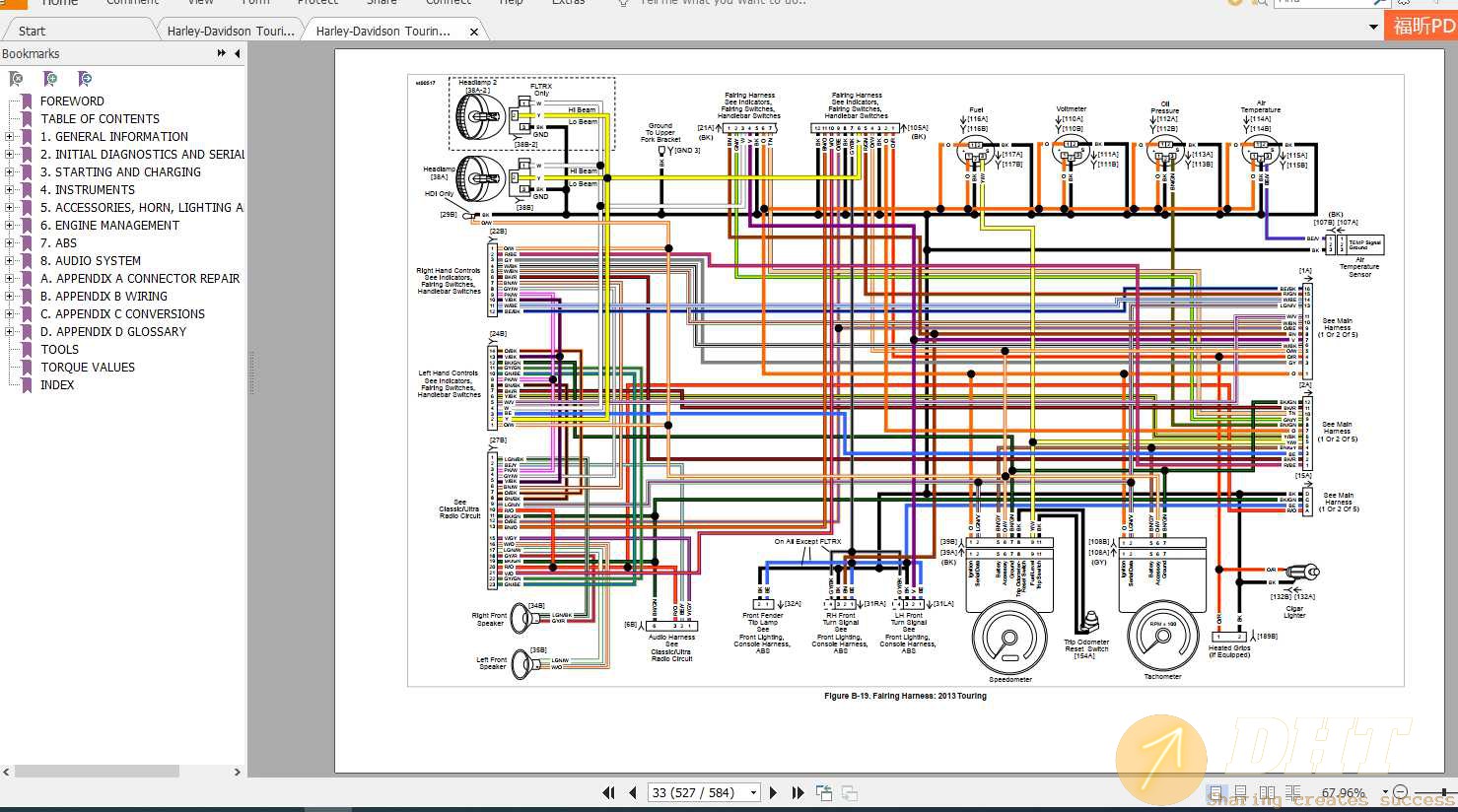Open the 7. ABS bookmark
This screenshot has height=812, width=1458.
tap(58, 243)
